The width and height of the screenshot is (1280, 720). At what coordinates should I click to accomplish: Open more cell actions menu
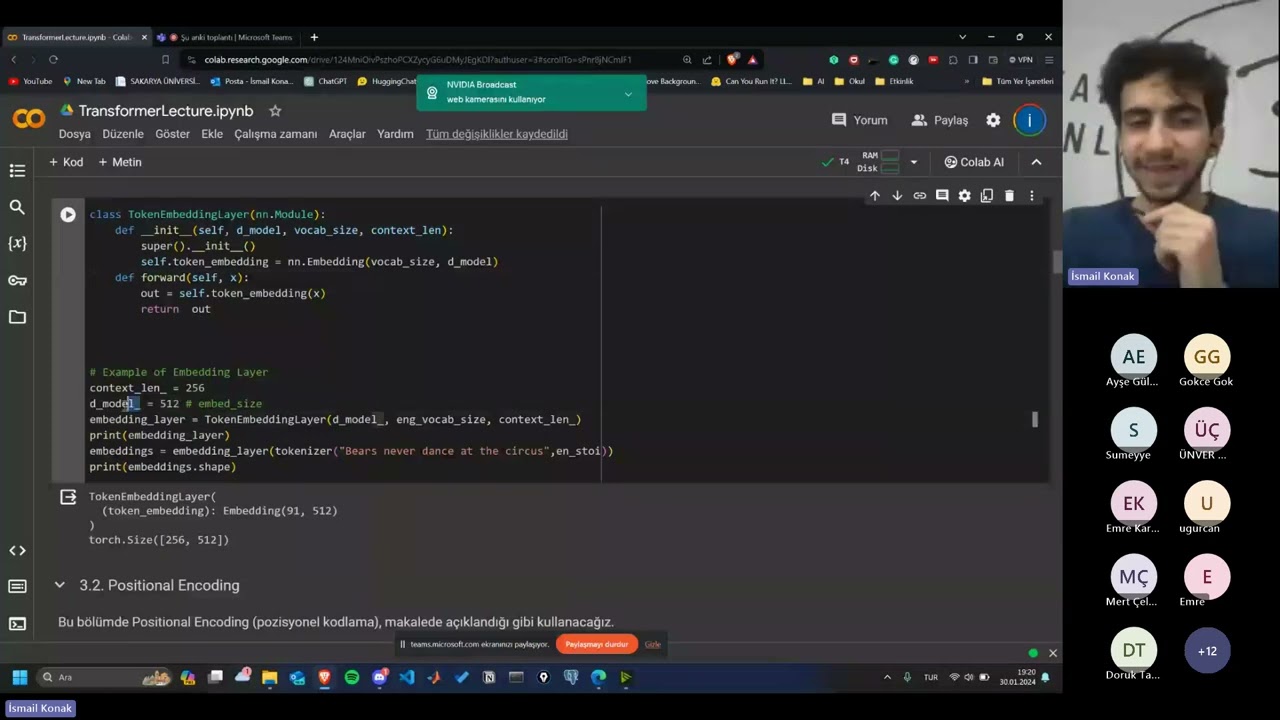tap(1032, 196)
